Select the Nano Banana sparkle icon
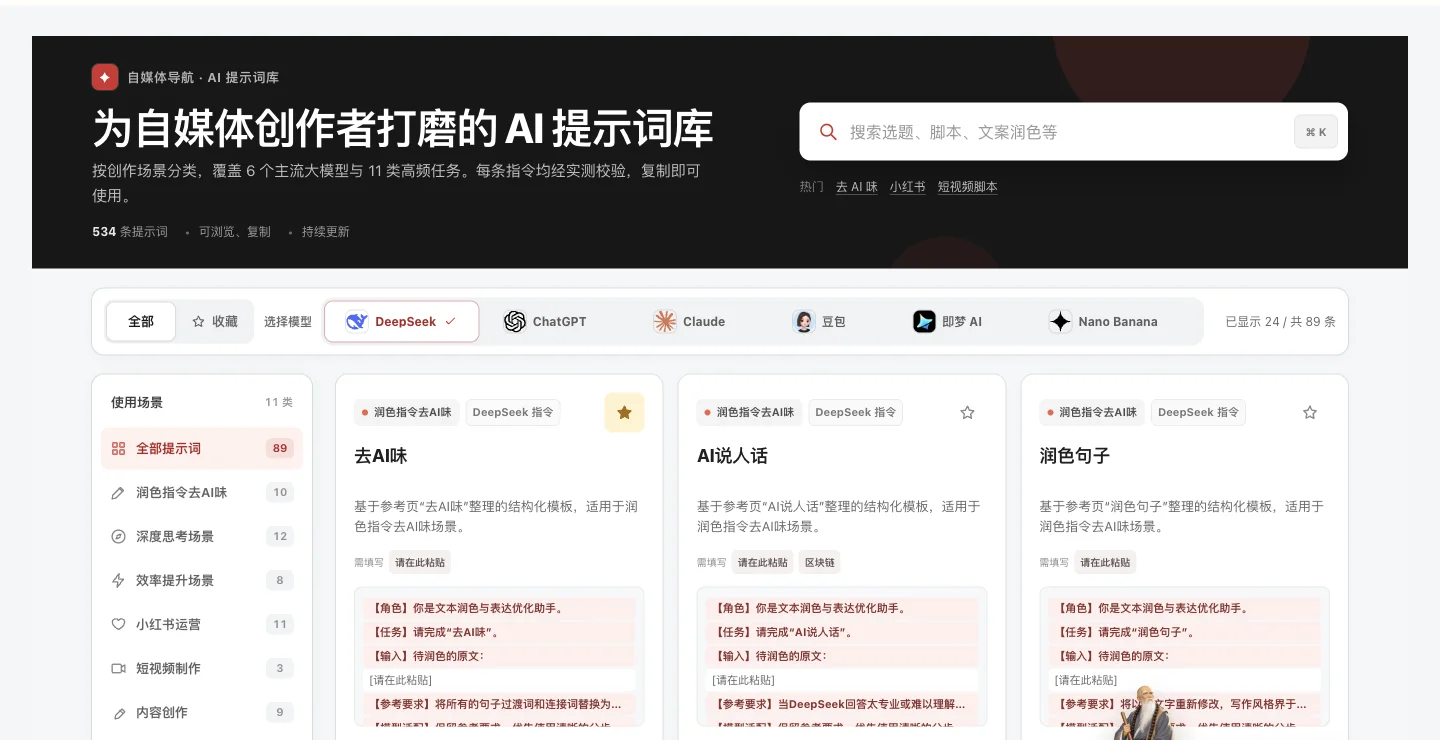 pos(1060,322)
